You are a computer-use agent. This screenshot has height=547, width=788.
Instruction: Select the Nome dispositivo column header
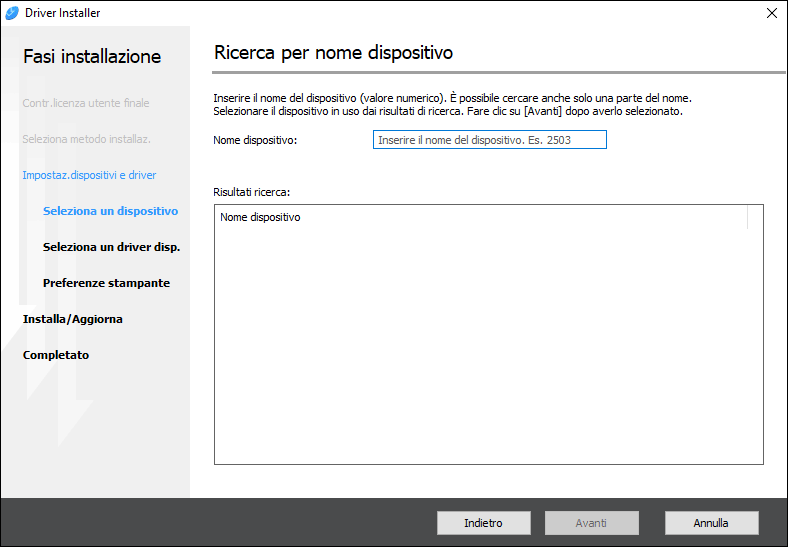[481, 217]
